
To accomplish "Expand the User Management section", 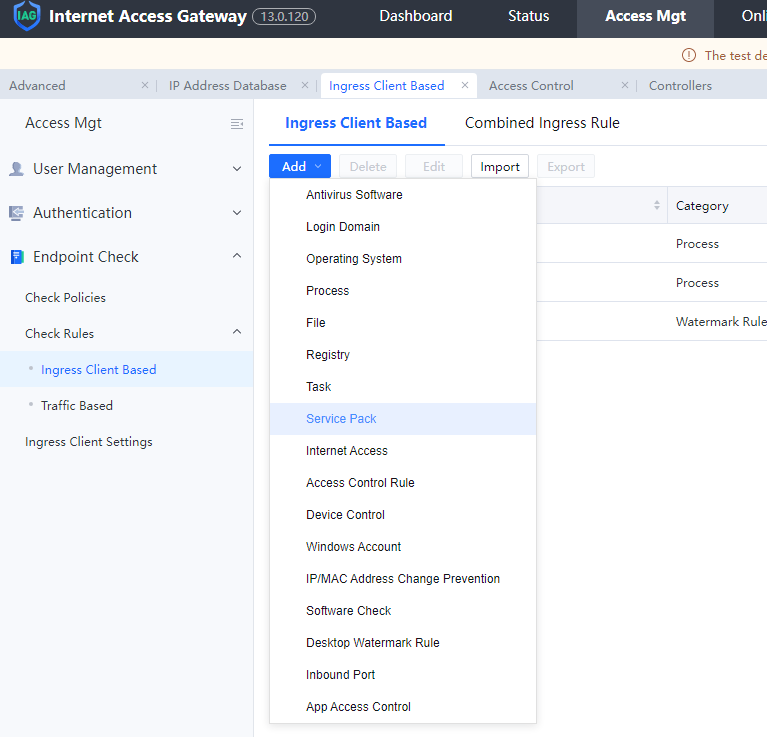I will 237,169.
